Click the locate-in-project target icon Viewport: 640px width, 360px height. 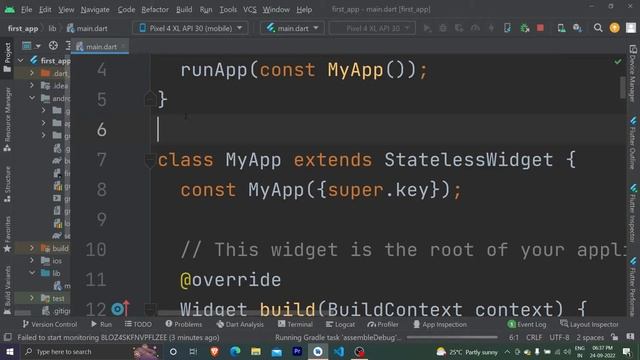pos(53,45)
